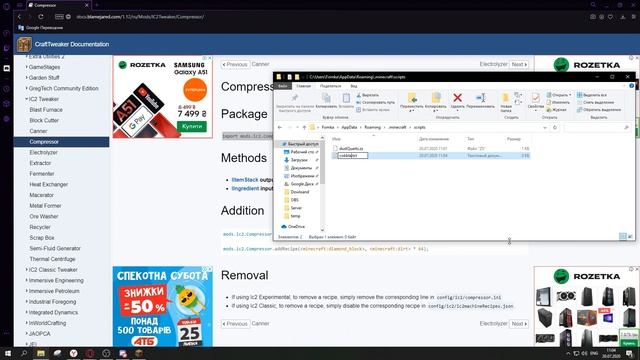
Task: Open Google Translate bookmark
Action: [40, 28]
